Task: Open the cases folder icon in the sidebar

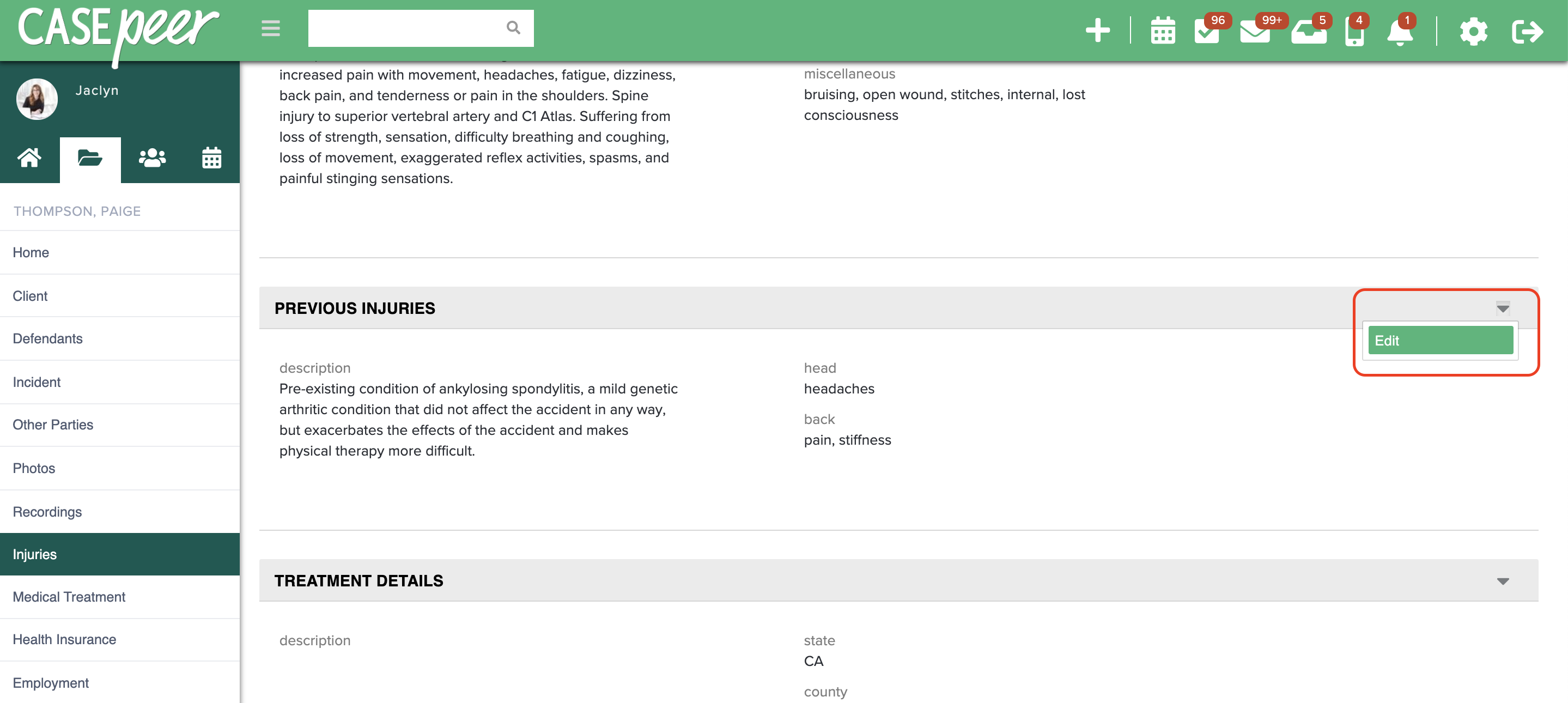Action: point(90,158)
